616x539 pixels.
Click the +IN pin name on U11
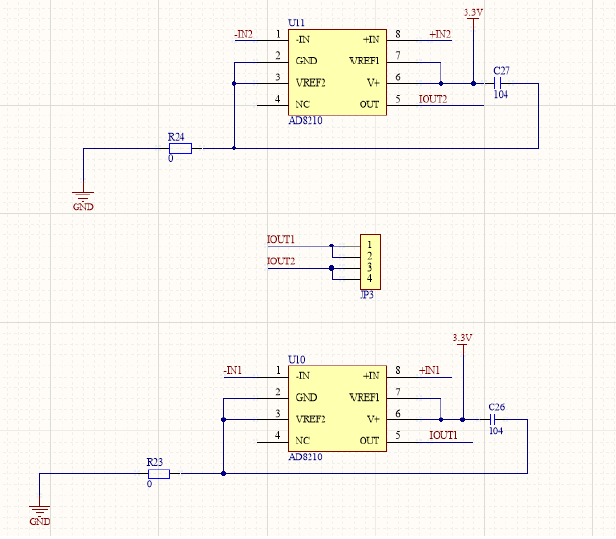pyautogui.click(x=371, y=40)
